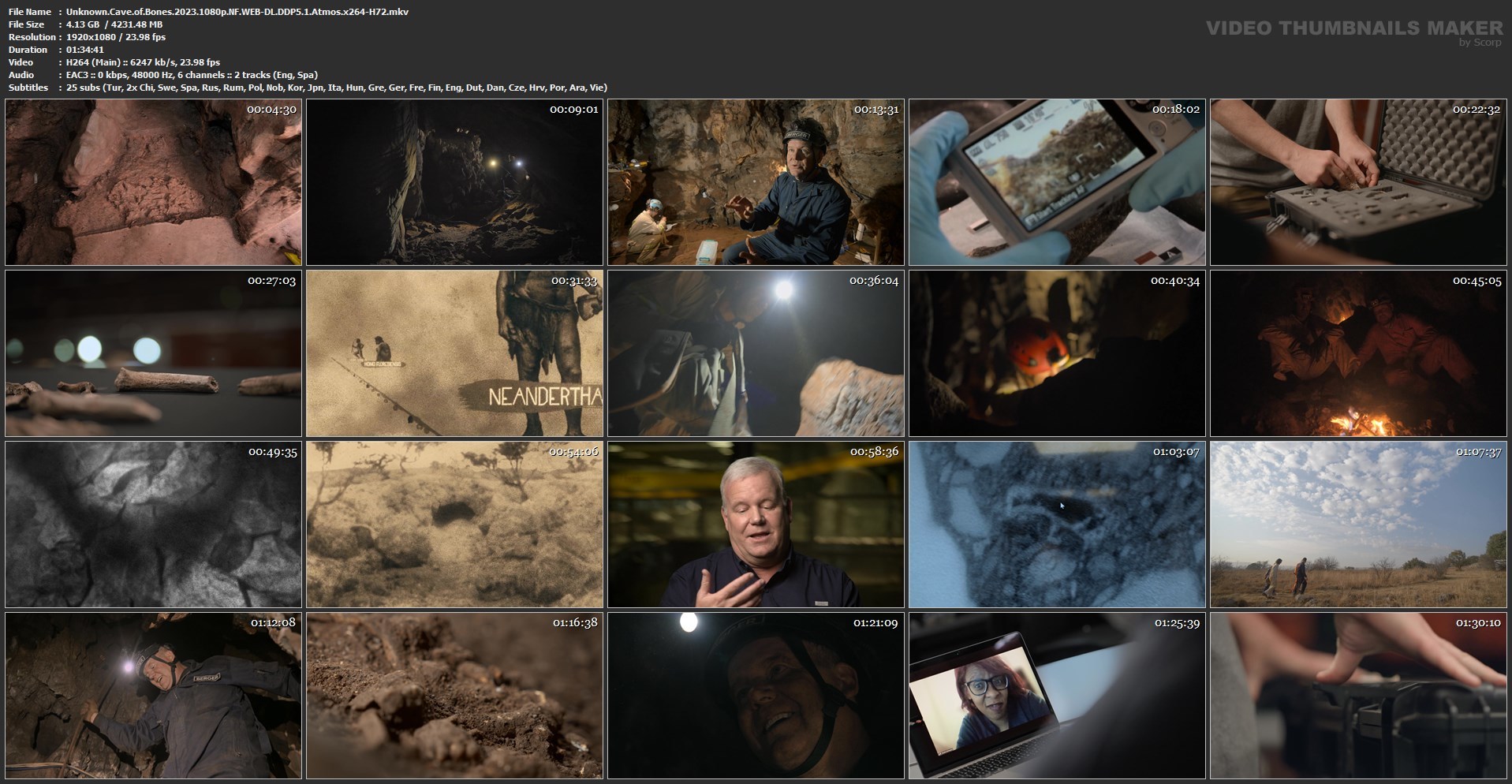
Task: Select the thumbnail timestamped 00:18:02
Action: (1057, 182)
